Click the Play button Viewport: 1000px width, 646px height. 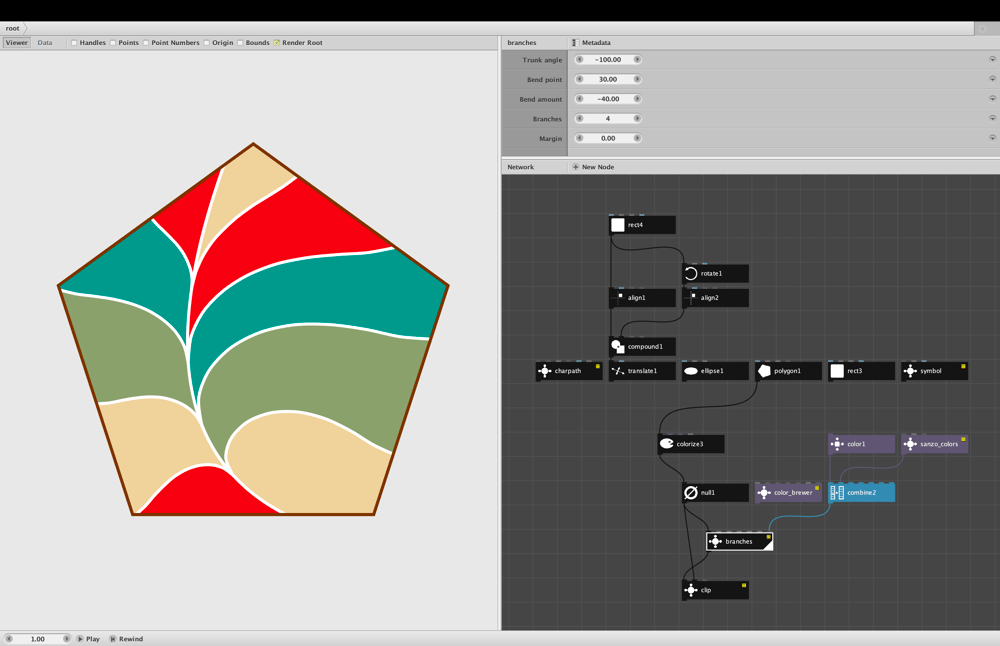[x=89, y=639]
